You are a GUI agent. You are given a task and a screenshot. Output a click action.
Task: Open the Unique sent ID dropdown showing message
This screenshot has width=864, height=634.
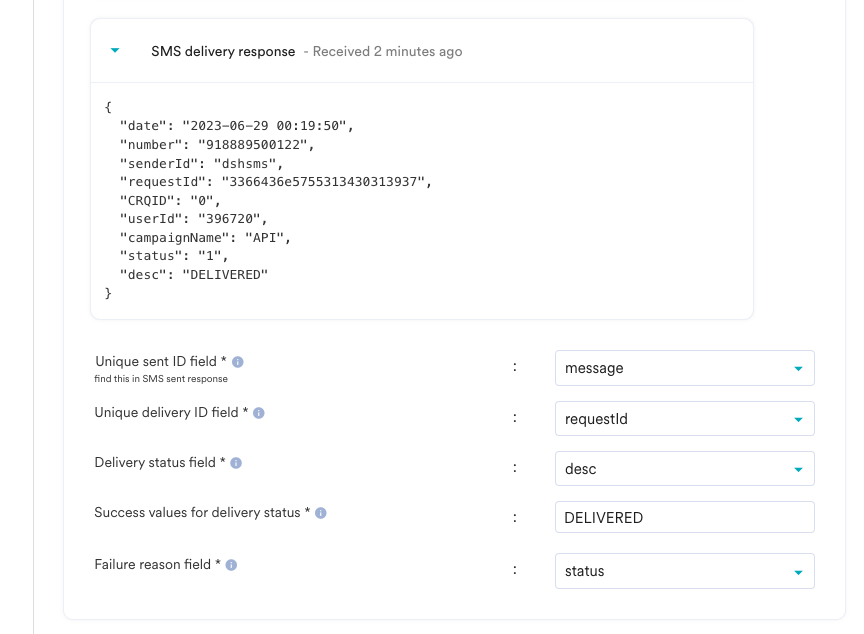point(685,368)
